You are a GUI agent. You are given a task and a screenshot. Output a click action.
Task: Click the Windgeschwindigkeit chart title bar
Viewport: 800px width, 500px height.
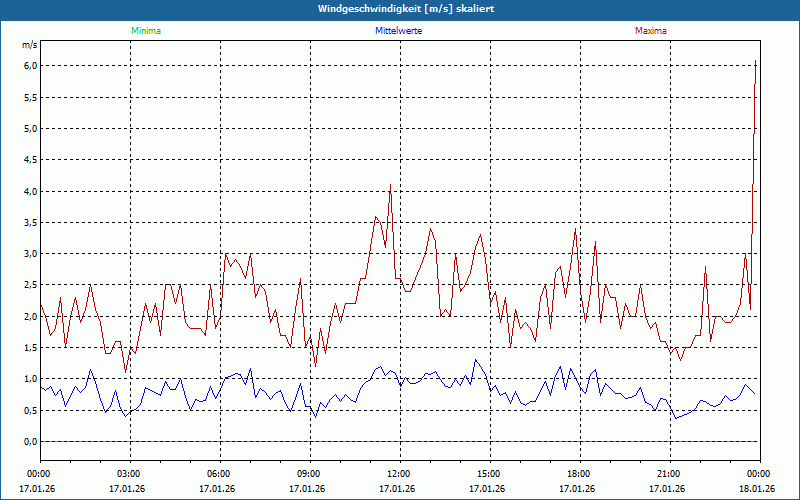click(x=400, y=9)
